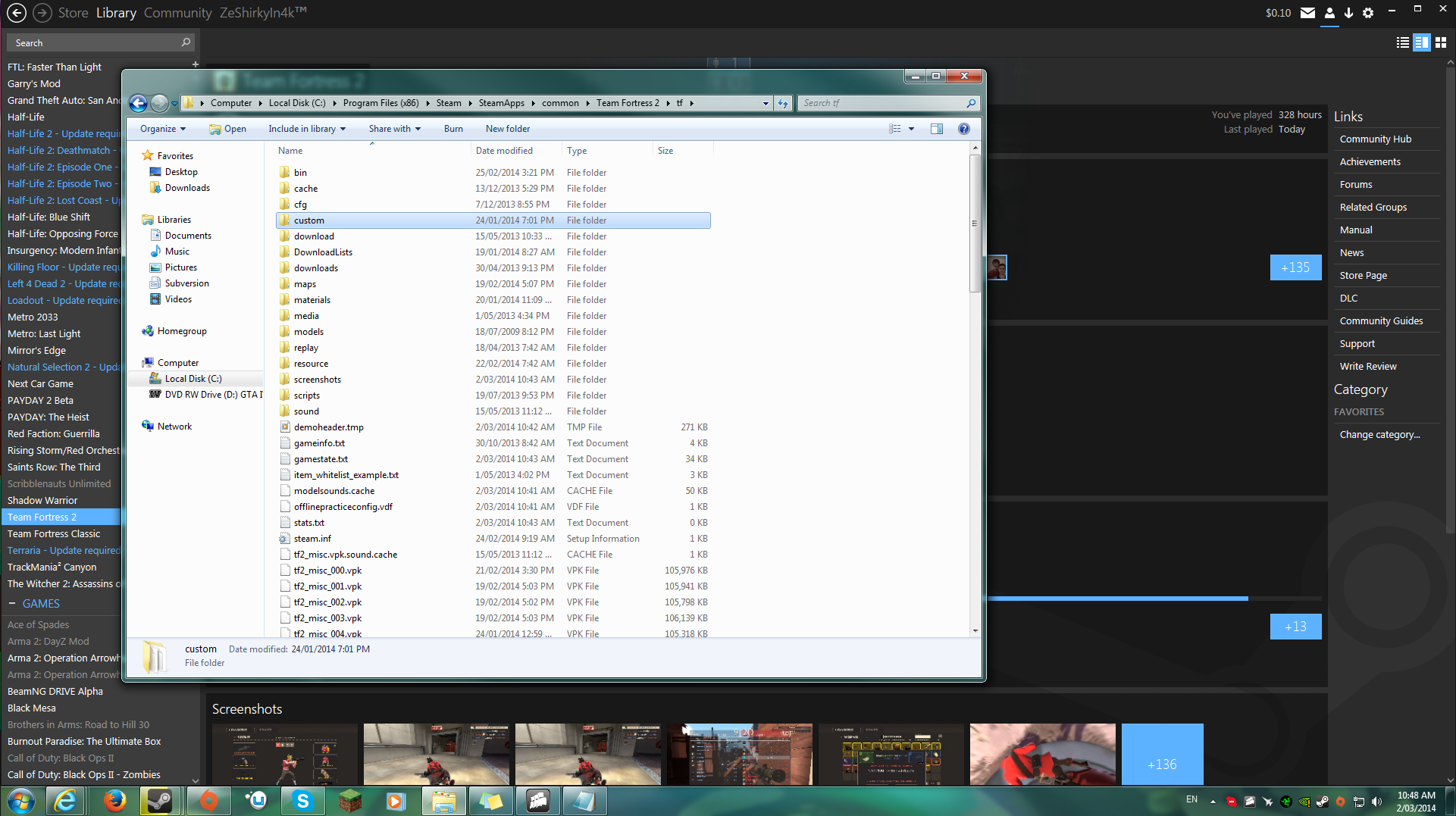The image size is (1456, 816).
Task: Open the Explorer recent pages dropdown
Action: point(175,103)
